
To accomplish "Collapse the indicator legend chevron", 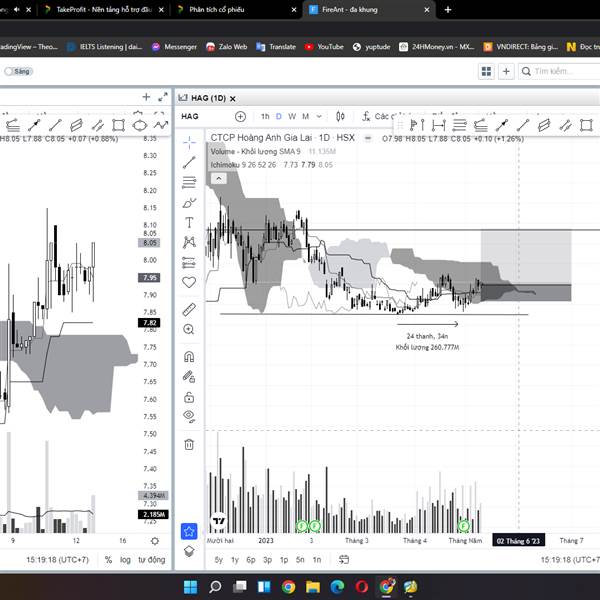I will tap(219, 178).
